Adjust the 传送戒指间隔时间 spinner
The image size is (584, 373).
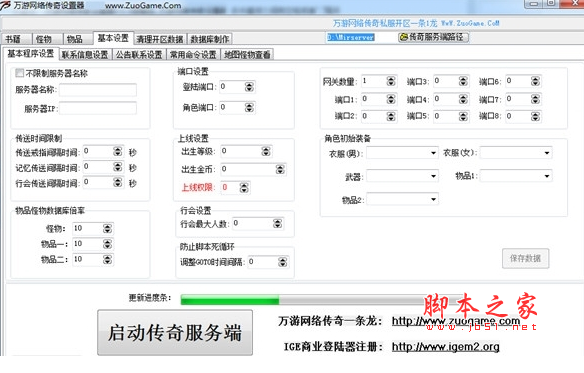118,151
